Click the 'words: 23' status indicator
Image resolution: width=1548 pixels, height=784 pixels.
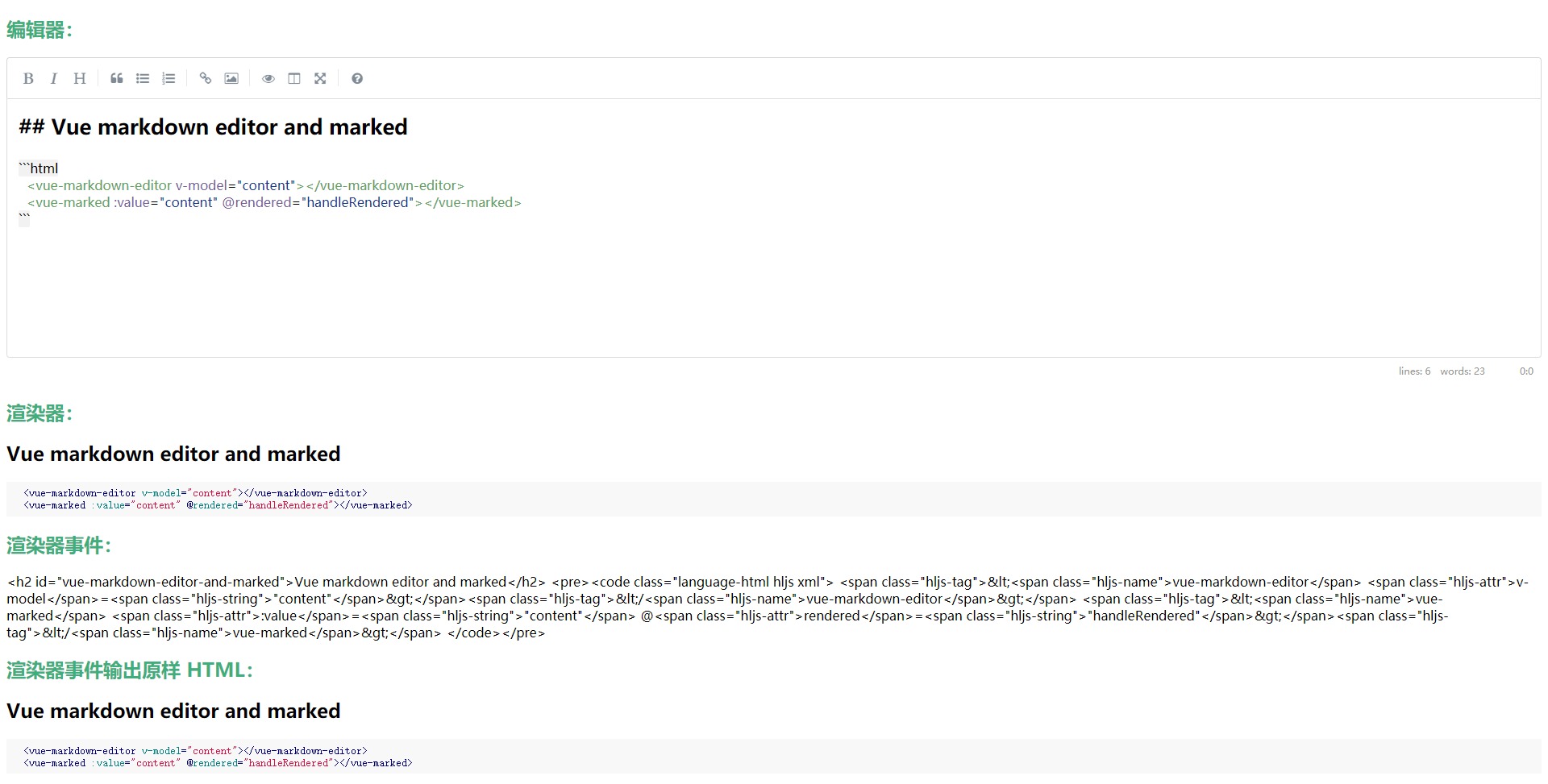pos(1462,371)
